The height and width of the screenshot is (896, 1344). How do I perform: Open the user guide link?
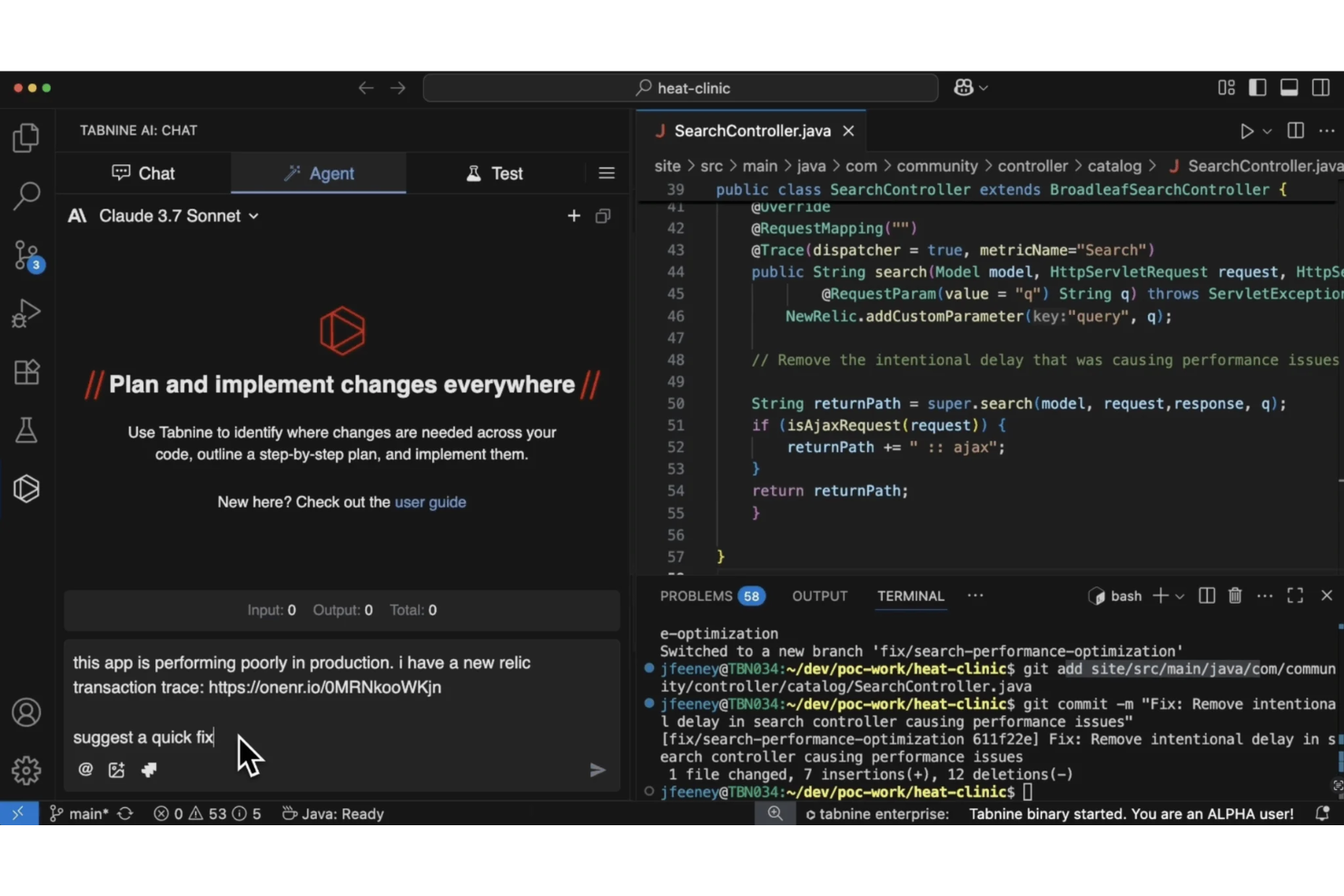coord(430,502)
